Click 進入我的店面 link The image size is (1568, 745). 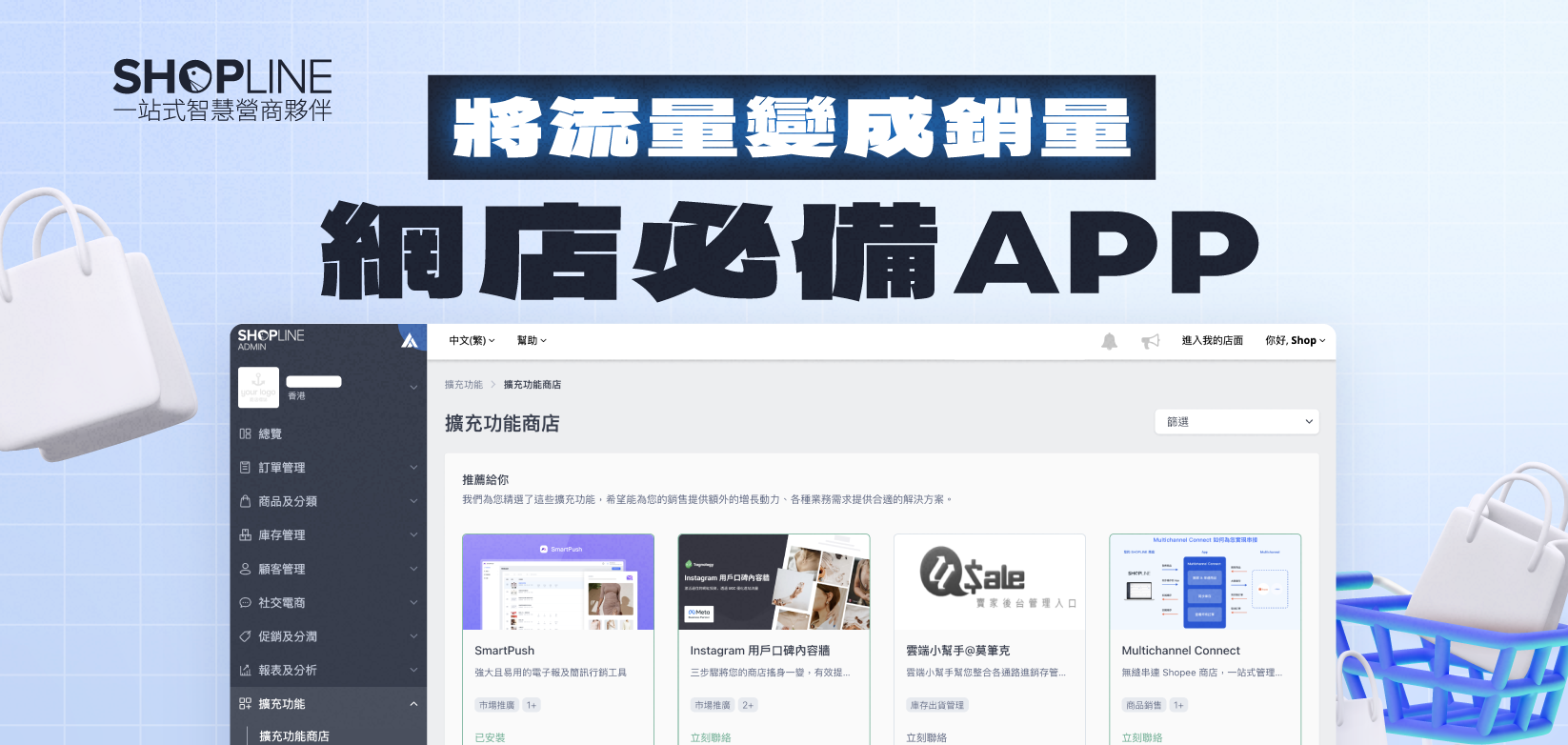pos(1212,340)
